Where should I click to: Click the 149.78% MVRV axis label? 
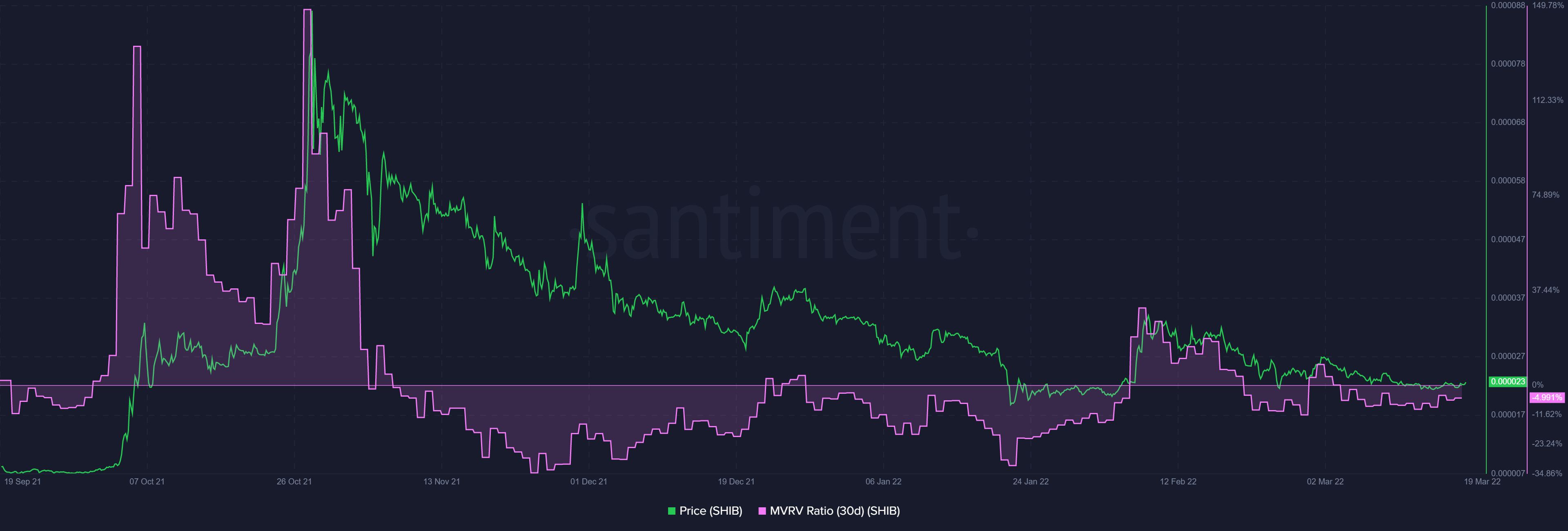click(1547, 5)
